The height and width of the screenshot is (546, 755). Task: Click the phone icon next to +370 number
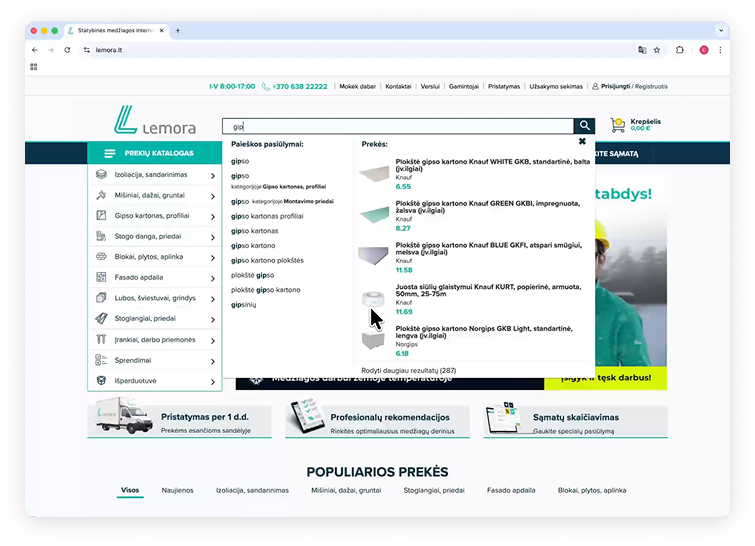tap(266, 87)
